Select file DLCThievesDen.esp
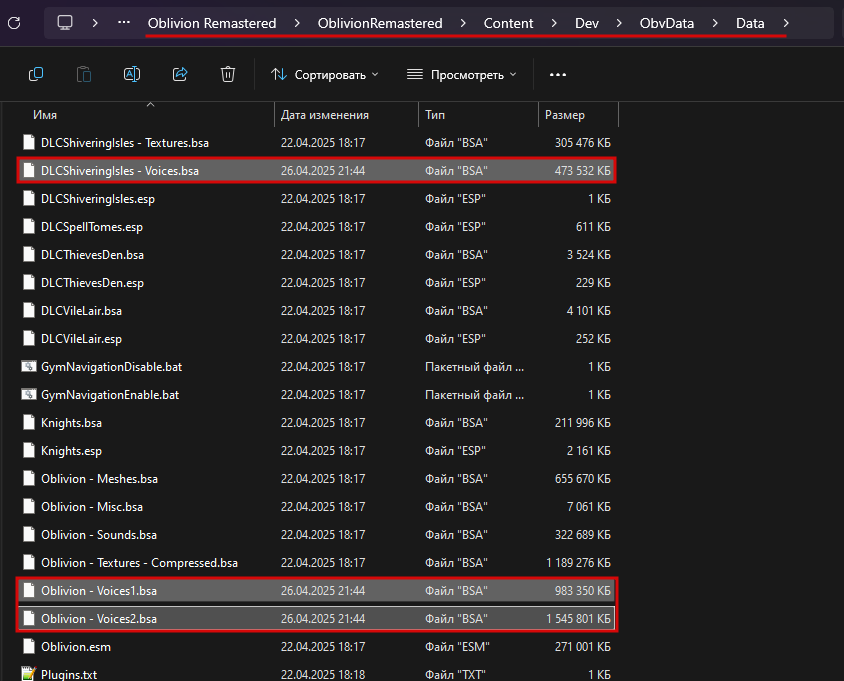The height and width of the screenshot is (681, 844). tap(316, 283)
